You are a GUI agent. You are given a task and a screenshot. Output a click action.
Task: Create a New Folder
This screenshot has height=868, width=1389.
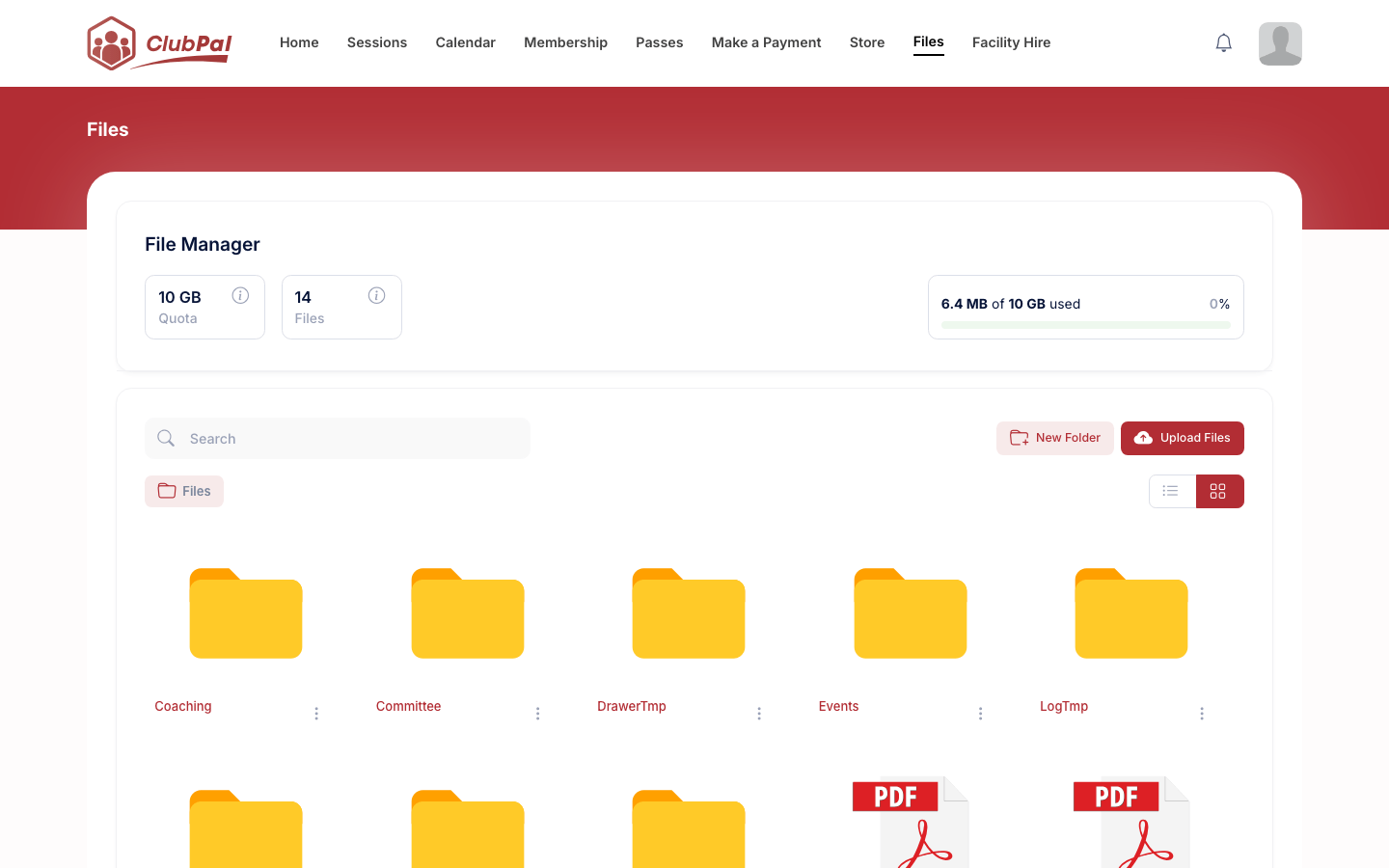coord(1055,438)
